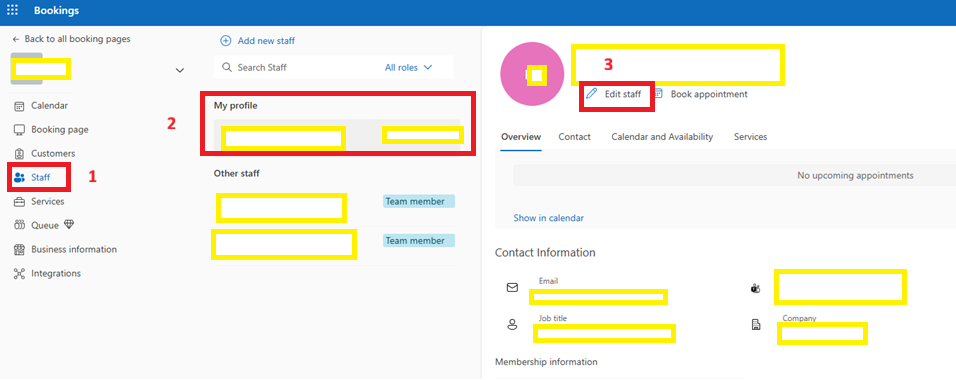Image resolution: width=956 pixels, height=380 pixels.
Task: Click the Staff people icon
Action: (x=19, y=177)
